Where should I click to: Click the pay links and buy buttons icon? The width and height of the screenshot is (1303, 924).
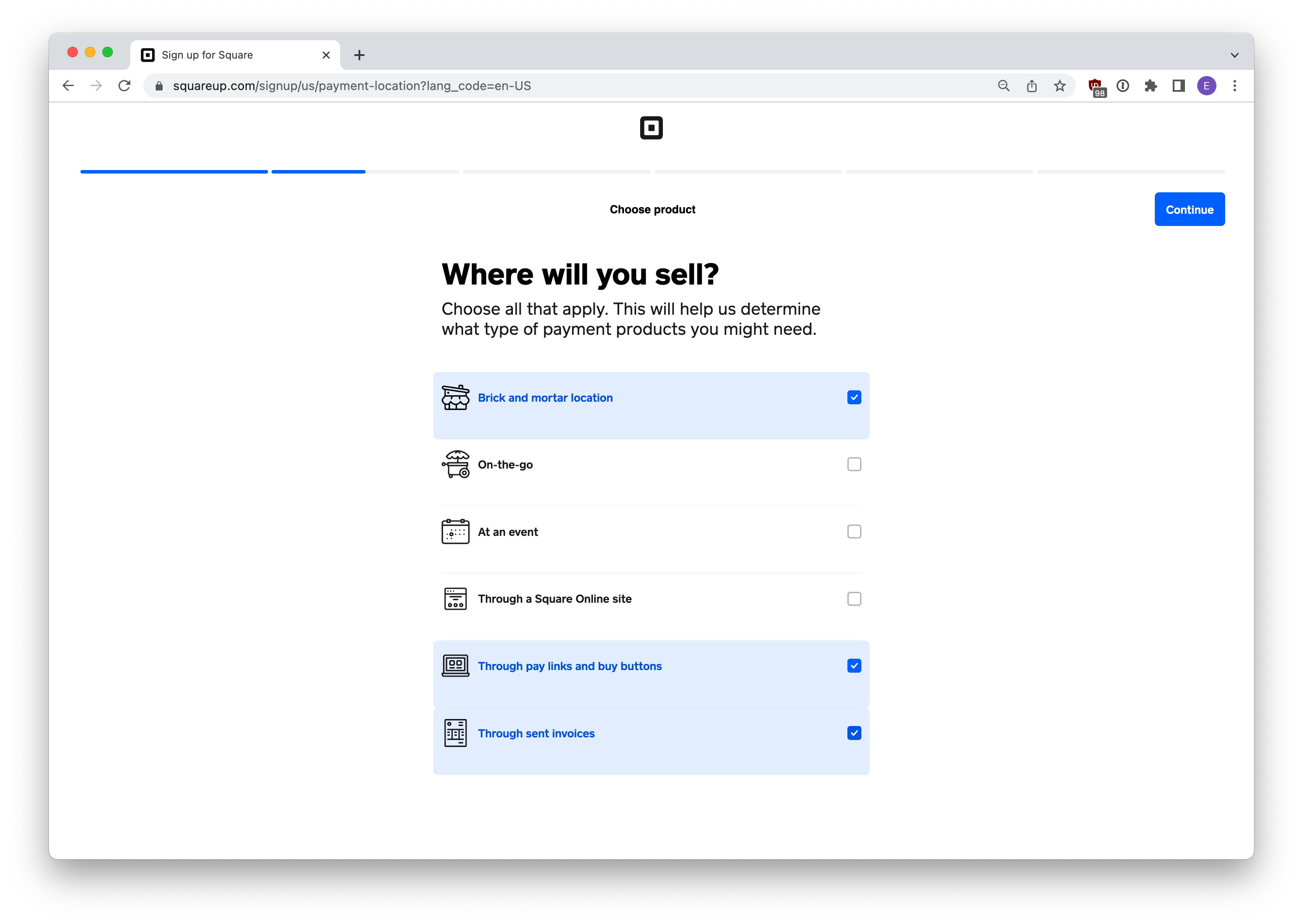[455, 665]
